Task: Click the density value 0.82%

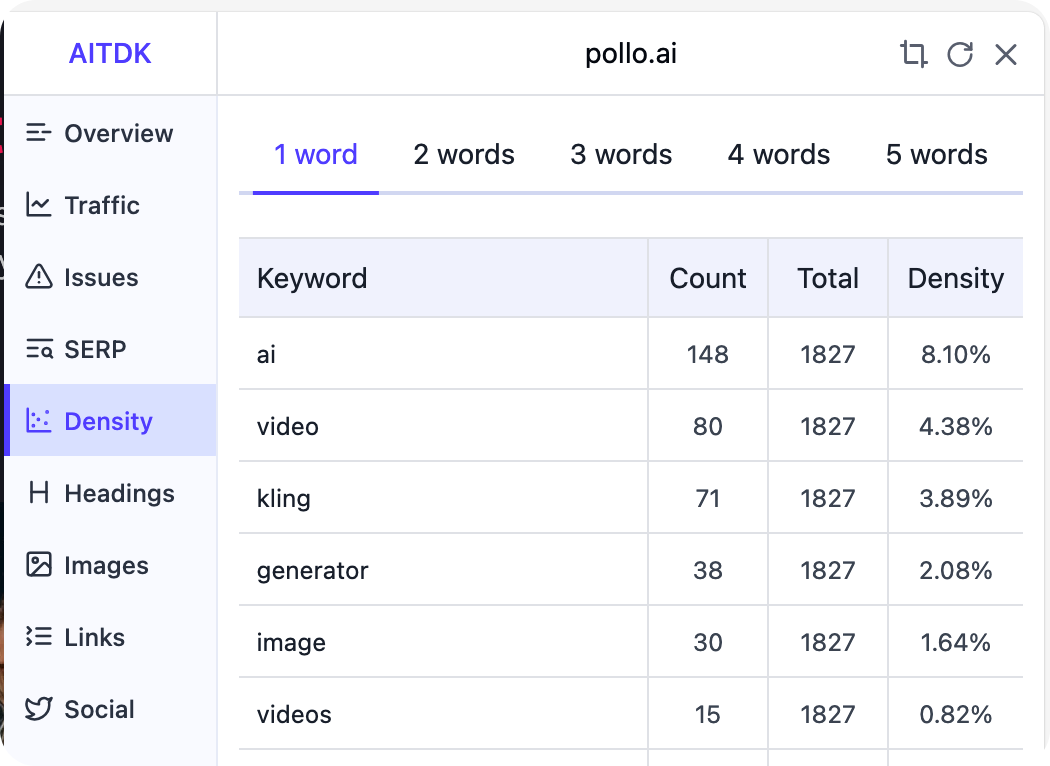Action: 956,714
